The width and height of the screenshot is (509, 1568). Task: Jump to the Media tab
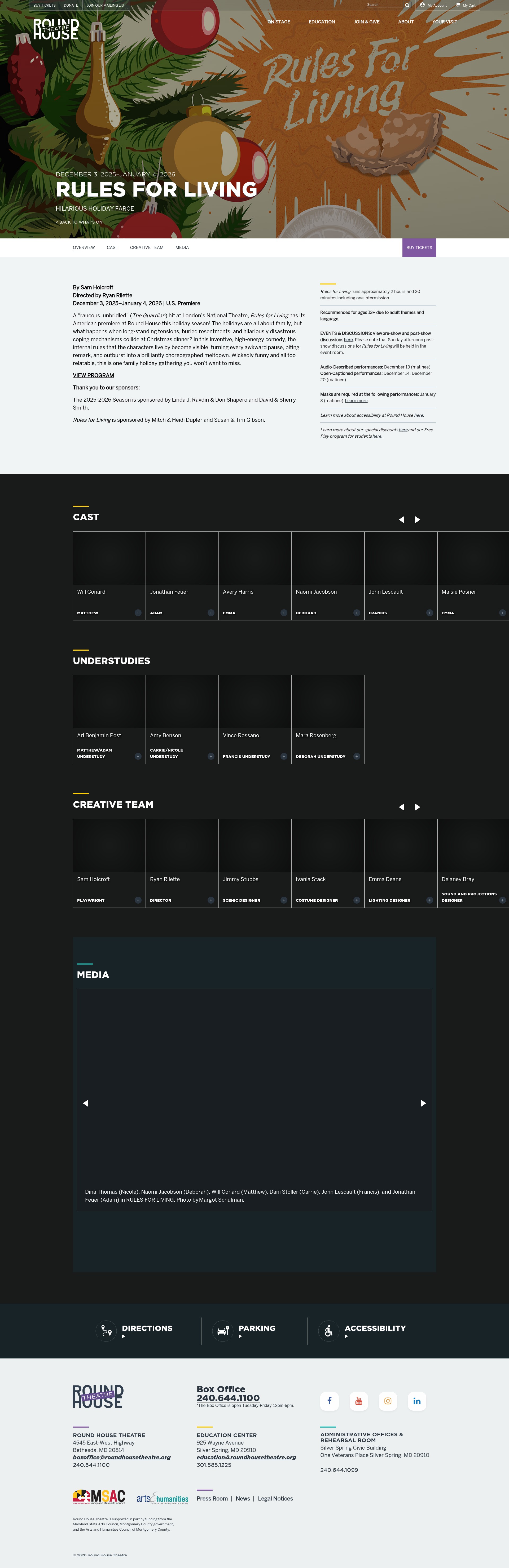pos(182,248)
